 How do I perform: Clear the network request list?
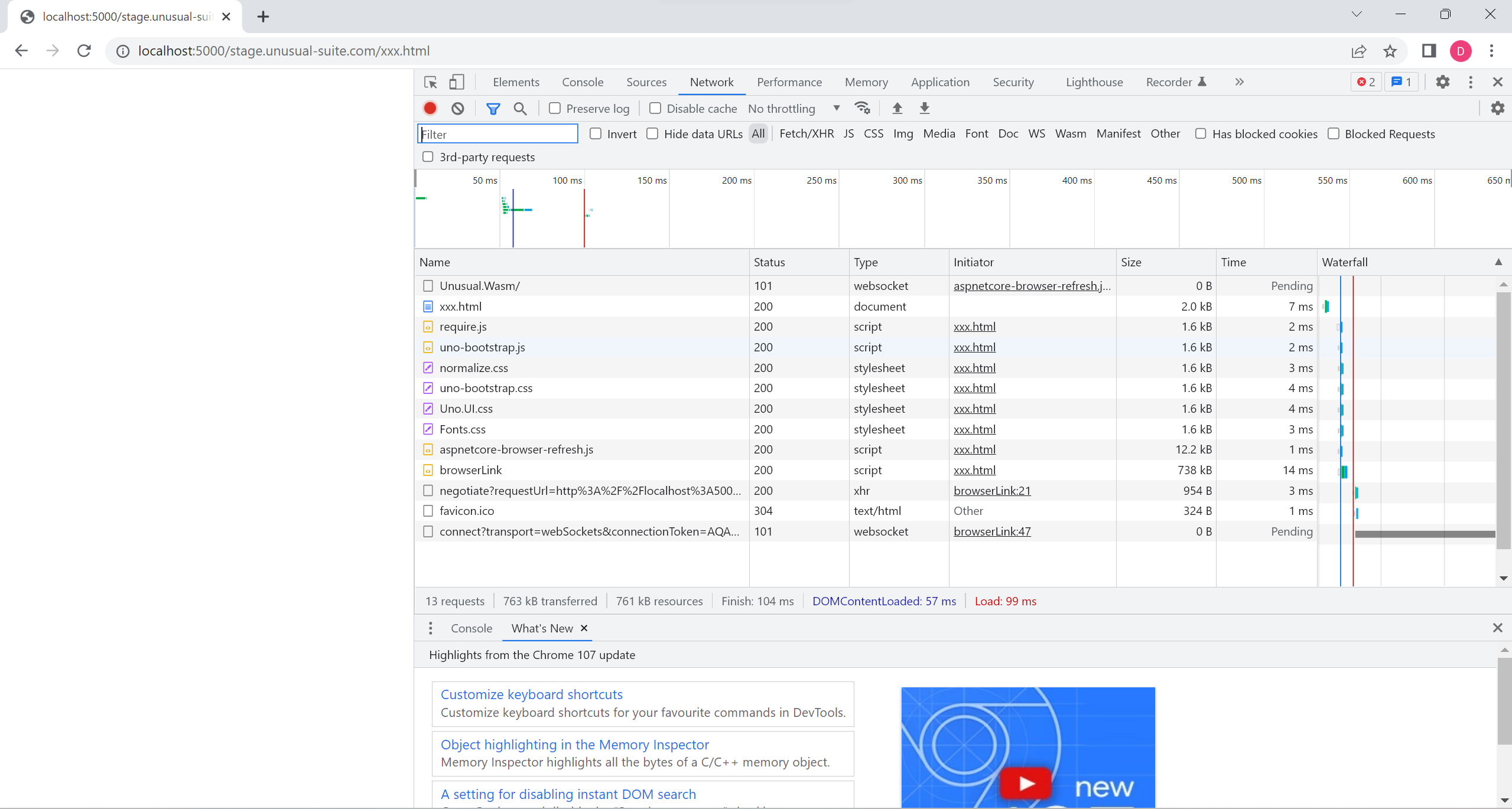458,108
